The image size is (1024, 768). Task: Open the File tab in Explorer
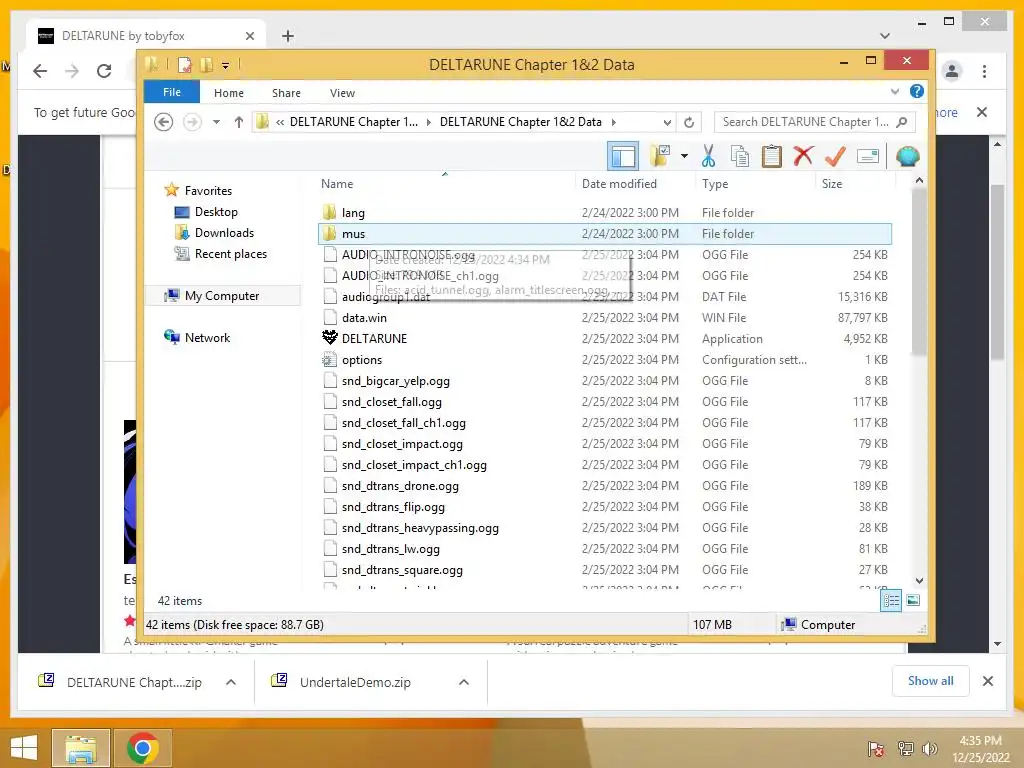(172, 92)
